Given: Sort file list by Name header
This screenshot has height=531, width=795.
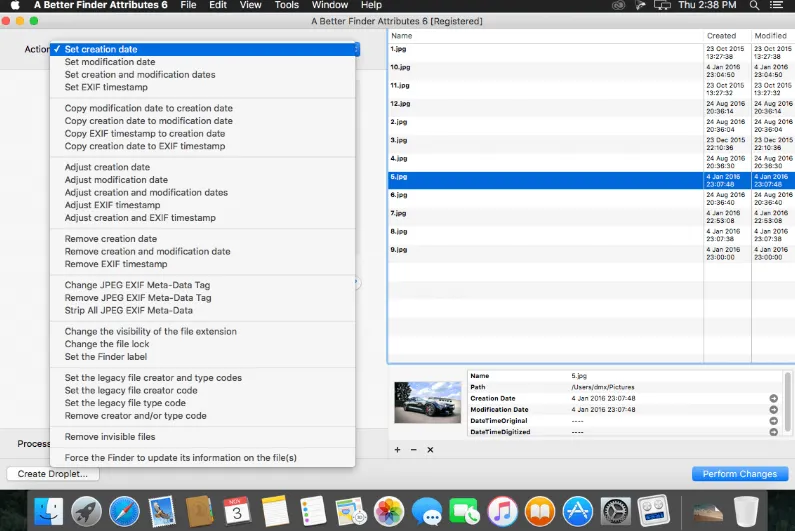Looking at the screenshot, I should [x=546, y=36].
